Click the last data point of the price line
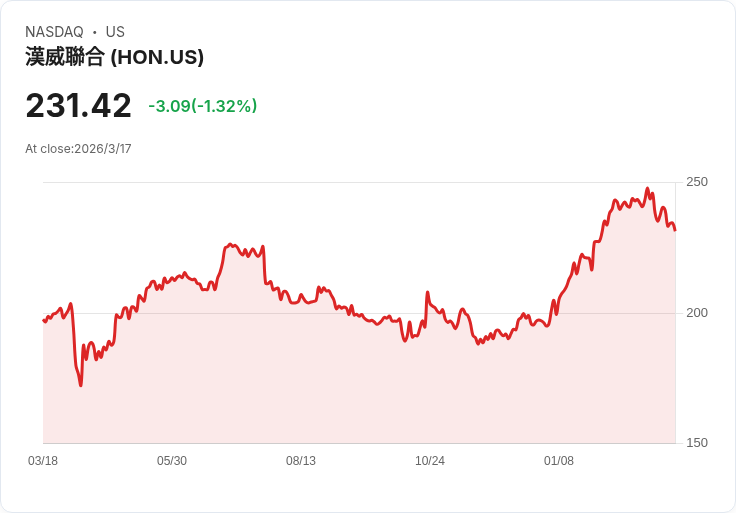This screenshot has height=513, width=736. point(675,230)
